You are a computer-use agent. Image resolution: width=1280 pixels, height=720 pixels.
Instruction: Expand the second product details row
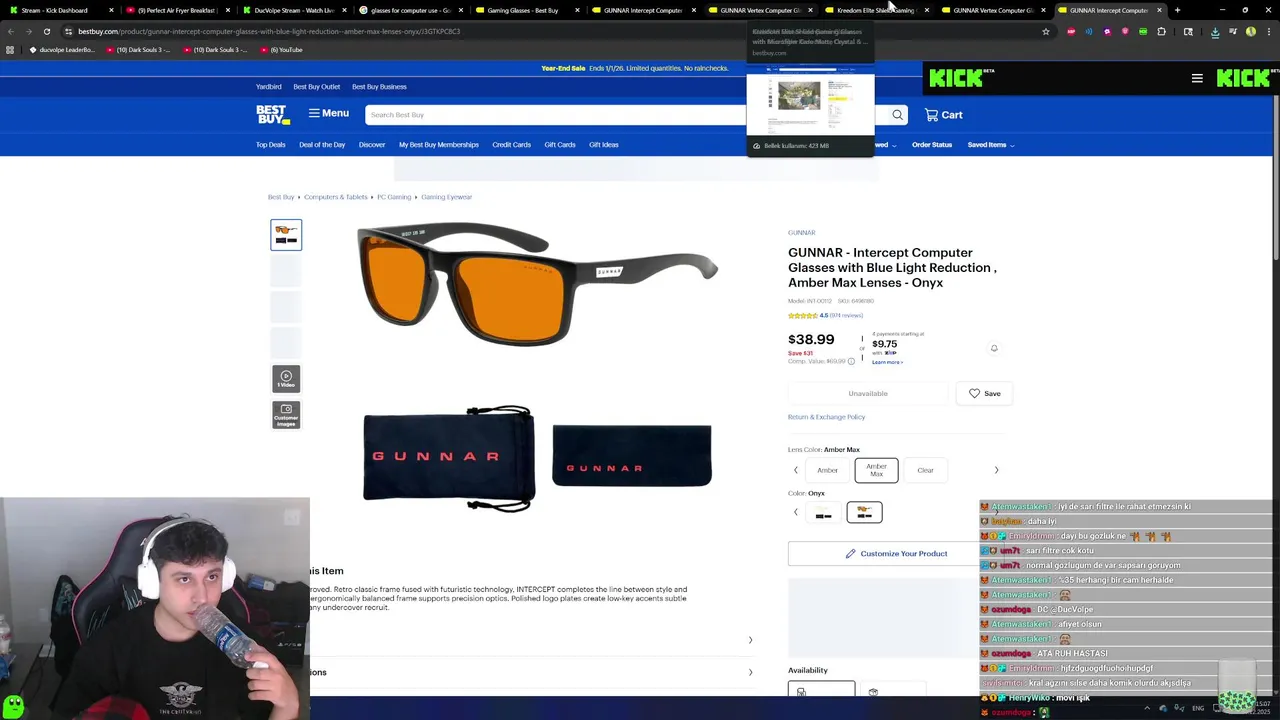tap(530, 672)
